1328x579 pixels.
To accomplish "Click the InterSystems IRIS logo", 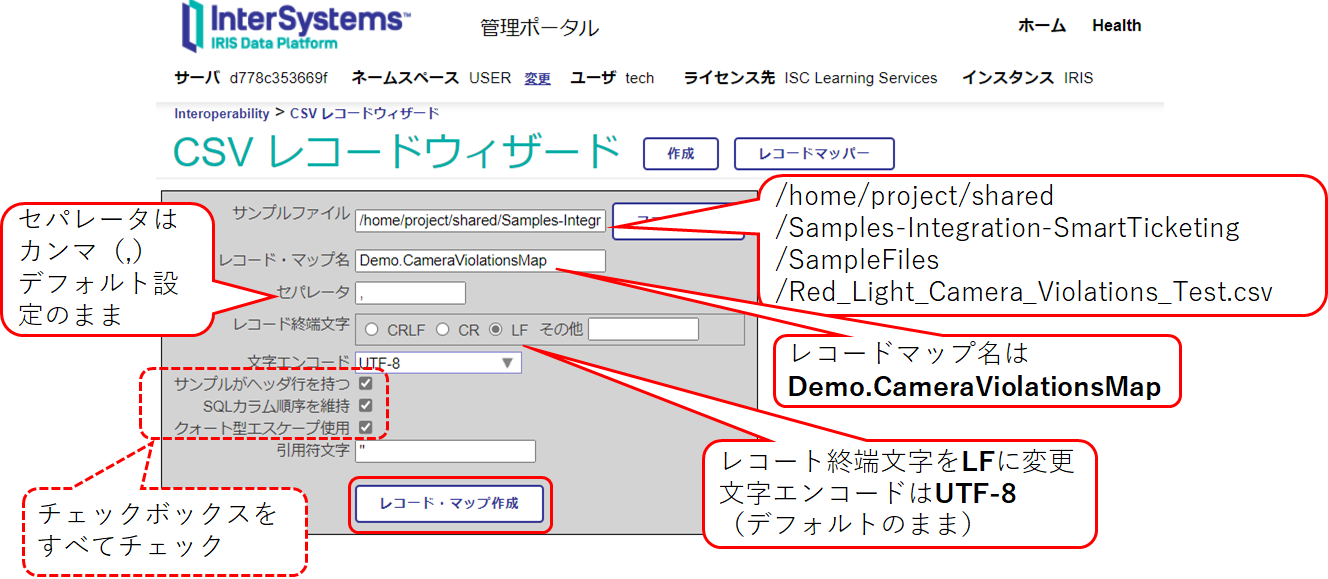I will [x=294, y=26].
